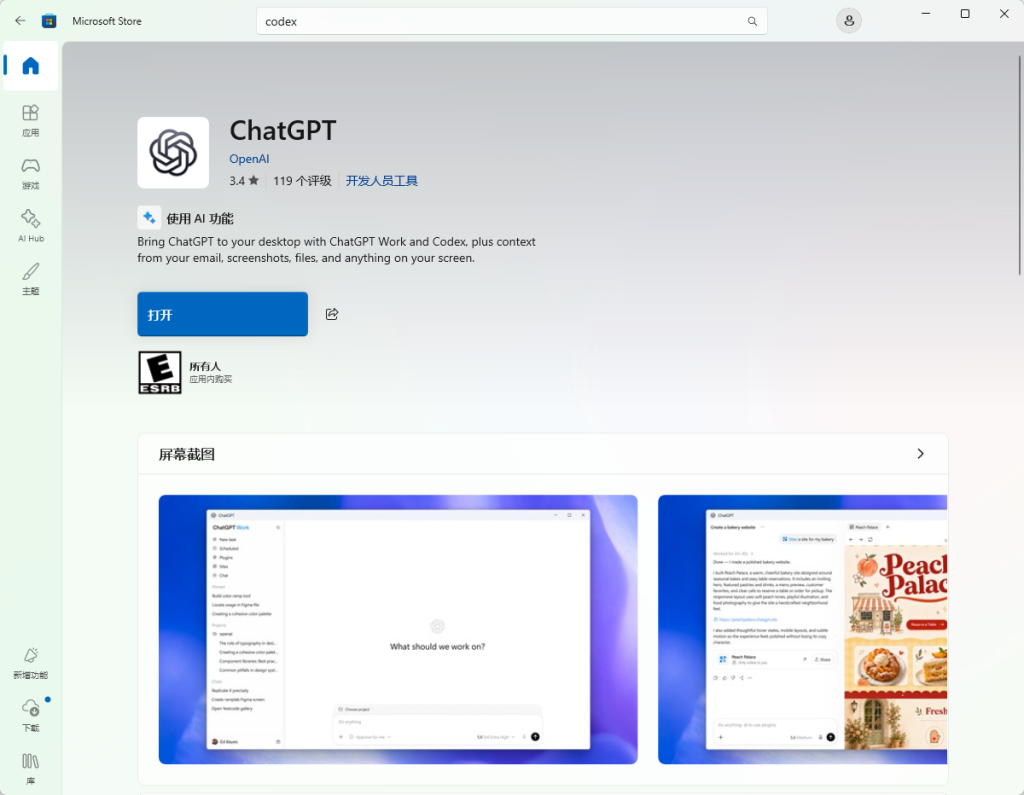Image resolution: width=1024 pixels, height=795 pixels.
Task: Open the 主题 (Themes) sidebar section
Action: point(31,279)
